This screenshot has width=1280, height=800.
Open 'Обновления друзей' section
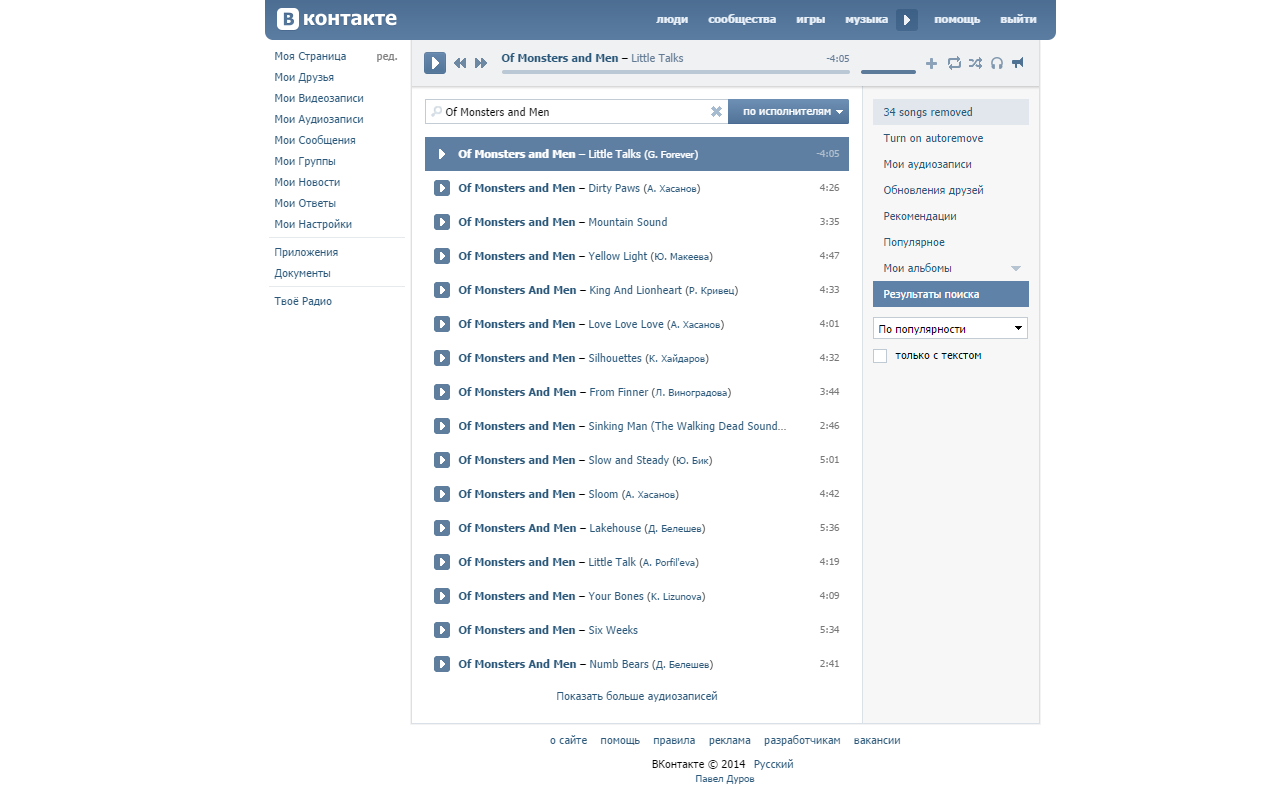(933, 190)
